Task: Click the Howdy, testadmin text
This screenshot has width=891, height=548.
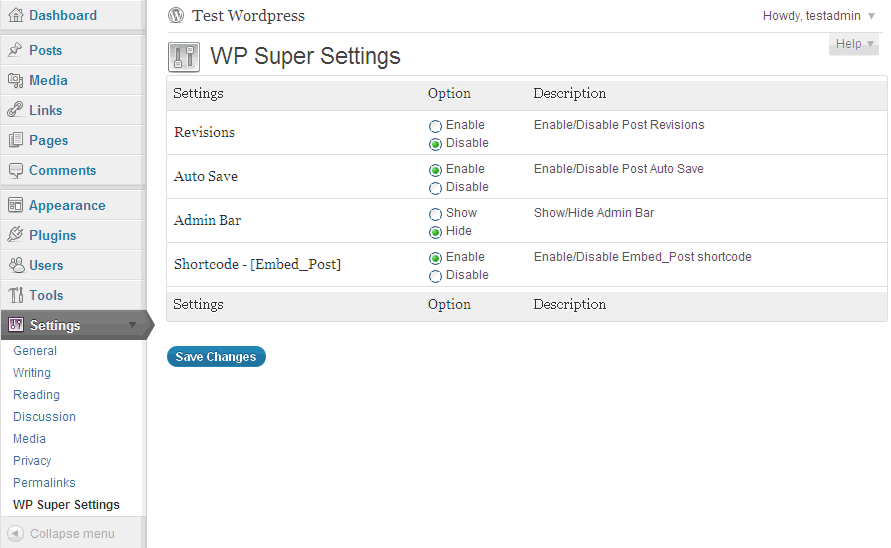Action: tap(811, 16)
